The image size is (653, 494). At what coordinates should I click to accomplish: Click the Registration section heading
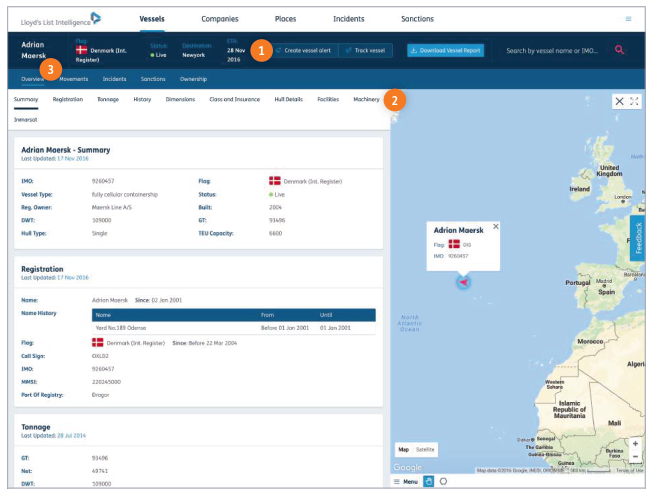point(42,269)
